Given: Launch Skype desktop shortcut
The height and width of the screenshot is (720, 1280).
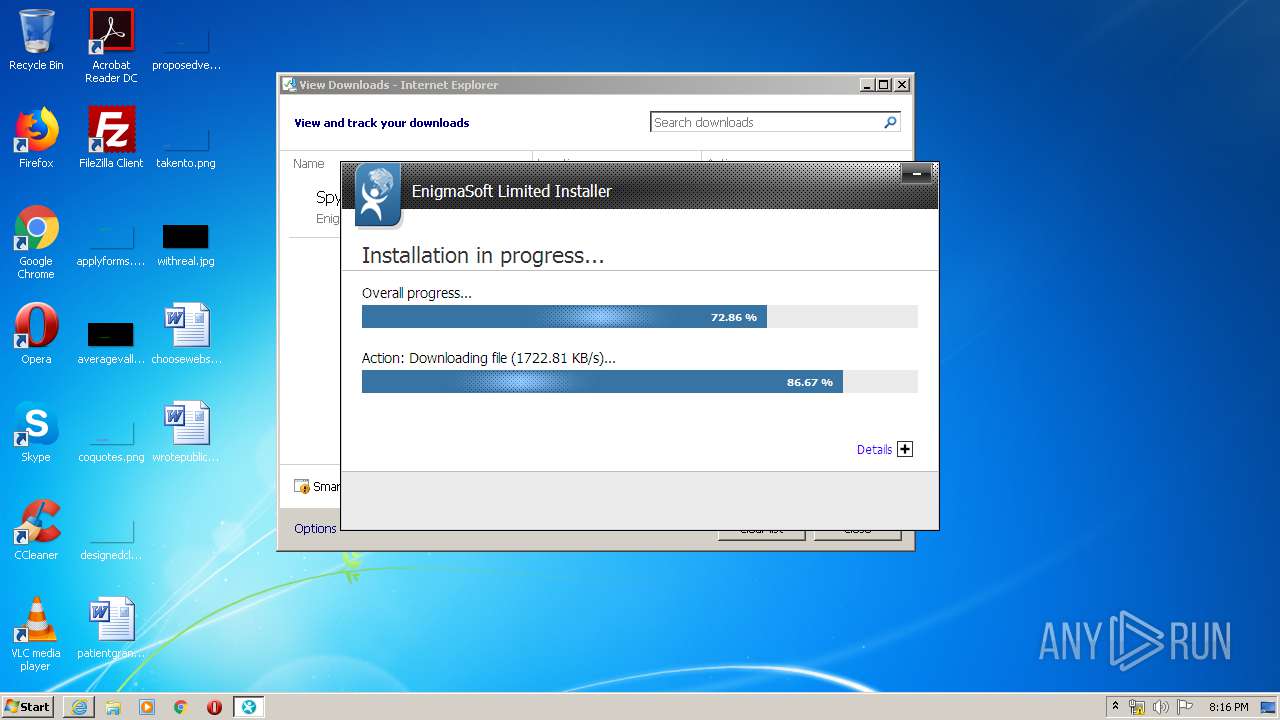Looking at the screenshot, I should click(x=36, y=432).
